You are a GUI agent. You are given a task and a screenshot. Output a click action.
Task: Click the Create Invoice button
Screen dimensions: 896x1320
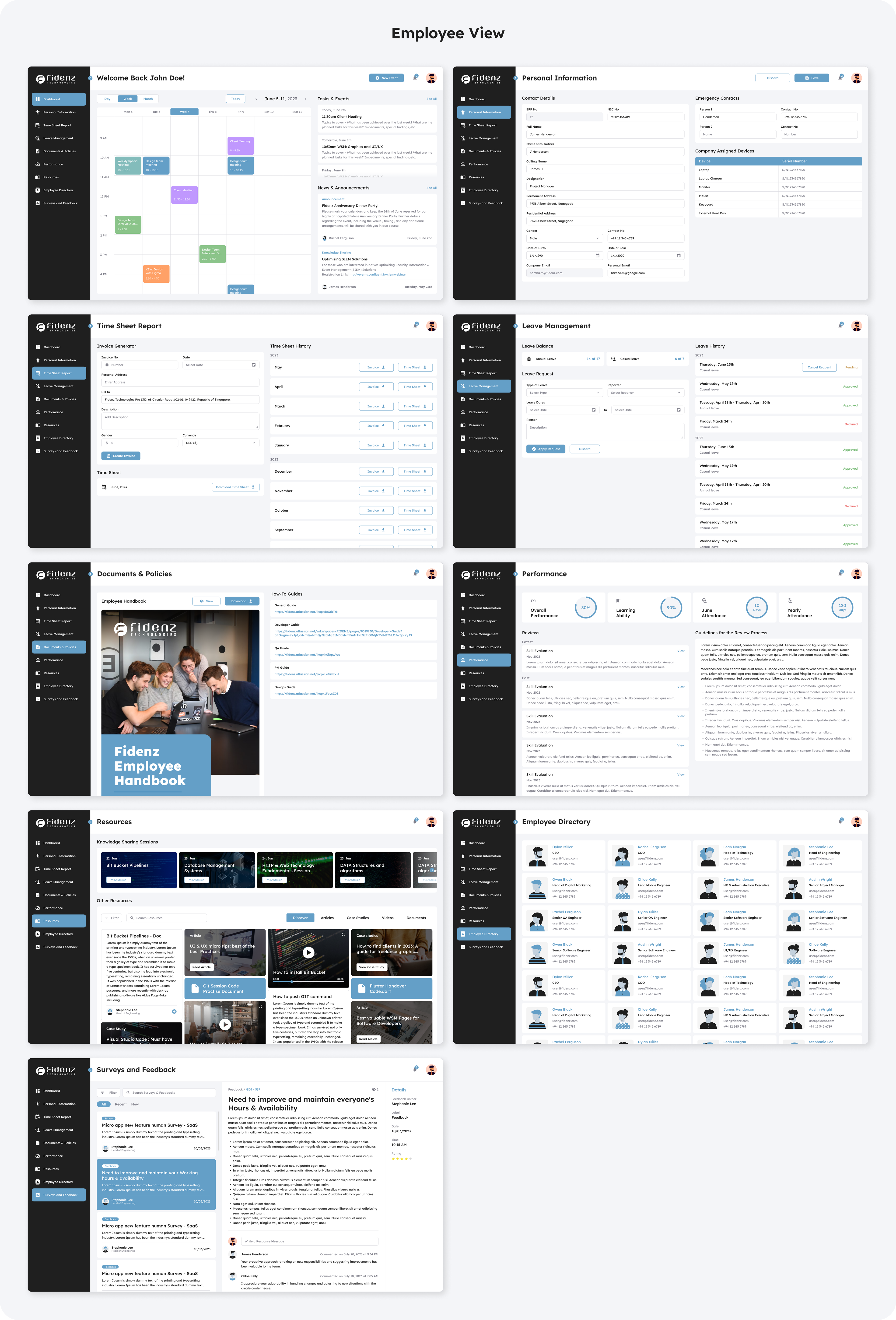coord(121,456)
